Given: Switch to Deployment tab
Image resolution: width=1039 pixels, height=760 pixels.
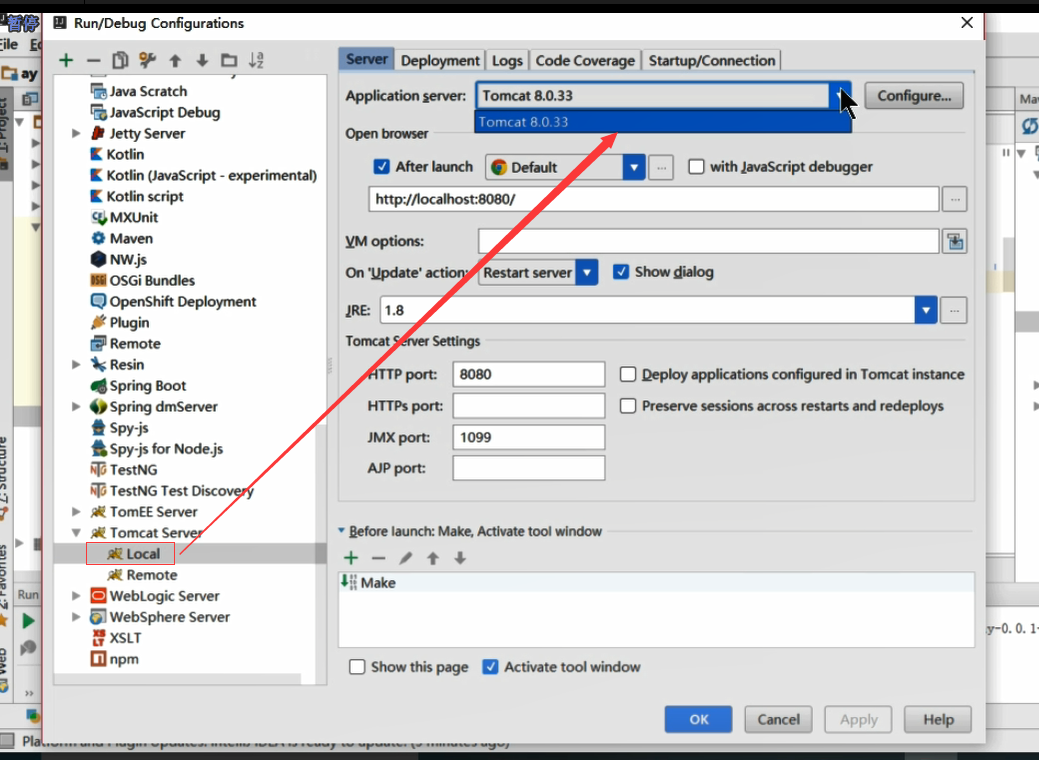Looking at the screenshot, I should [440, 60].
